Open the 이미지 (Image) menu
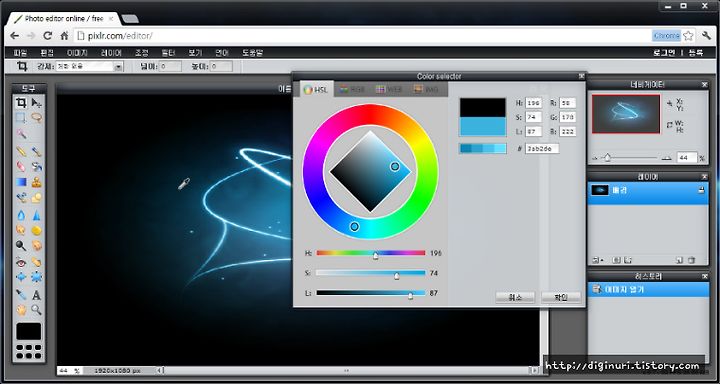720x384 pixels. point(77,53)
